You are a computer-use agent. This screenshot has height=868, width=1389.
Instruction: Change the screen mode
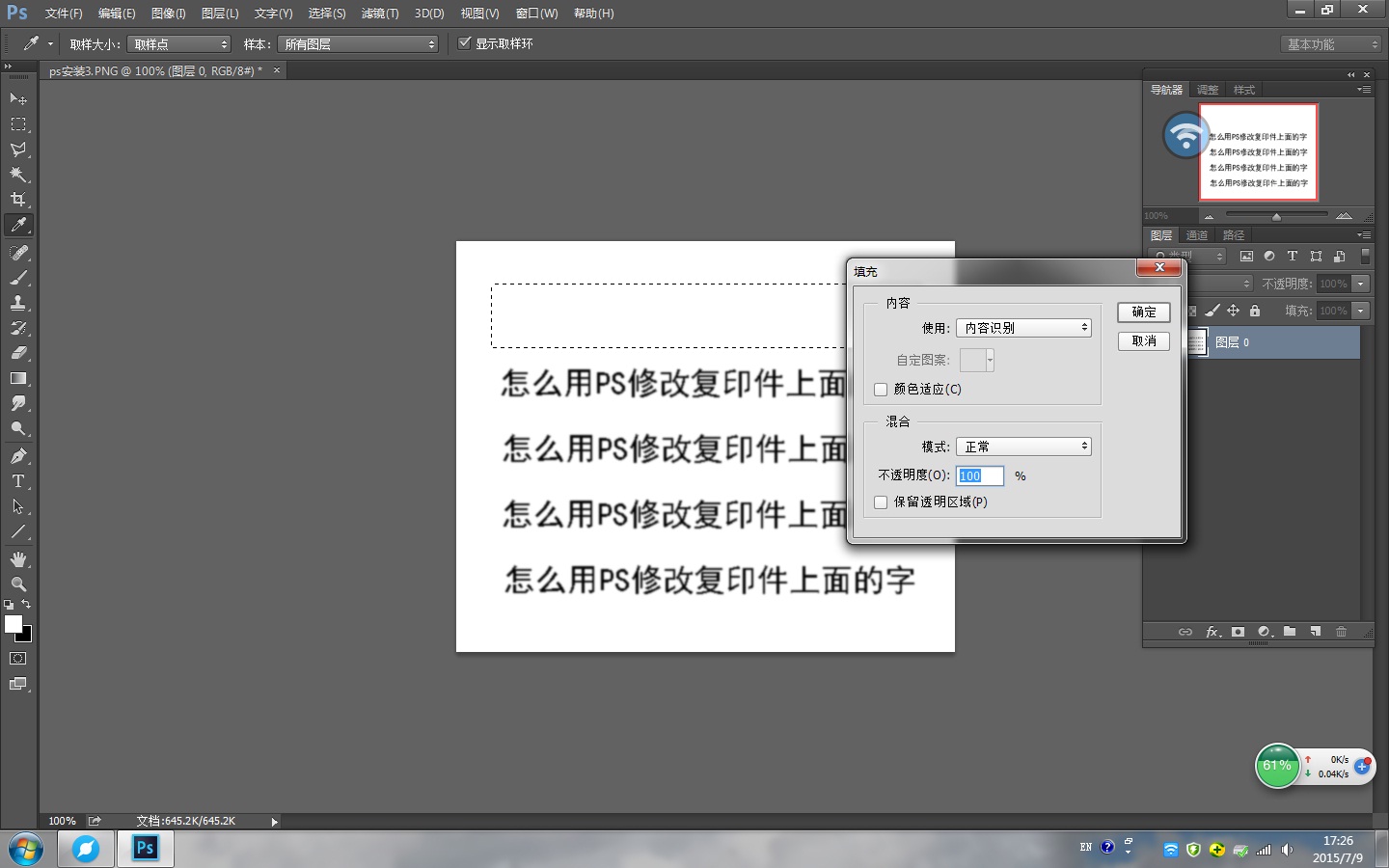(18, 684)
